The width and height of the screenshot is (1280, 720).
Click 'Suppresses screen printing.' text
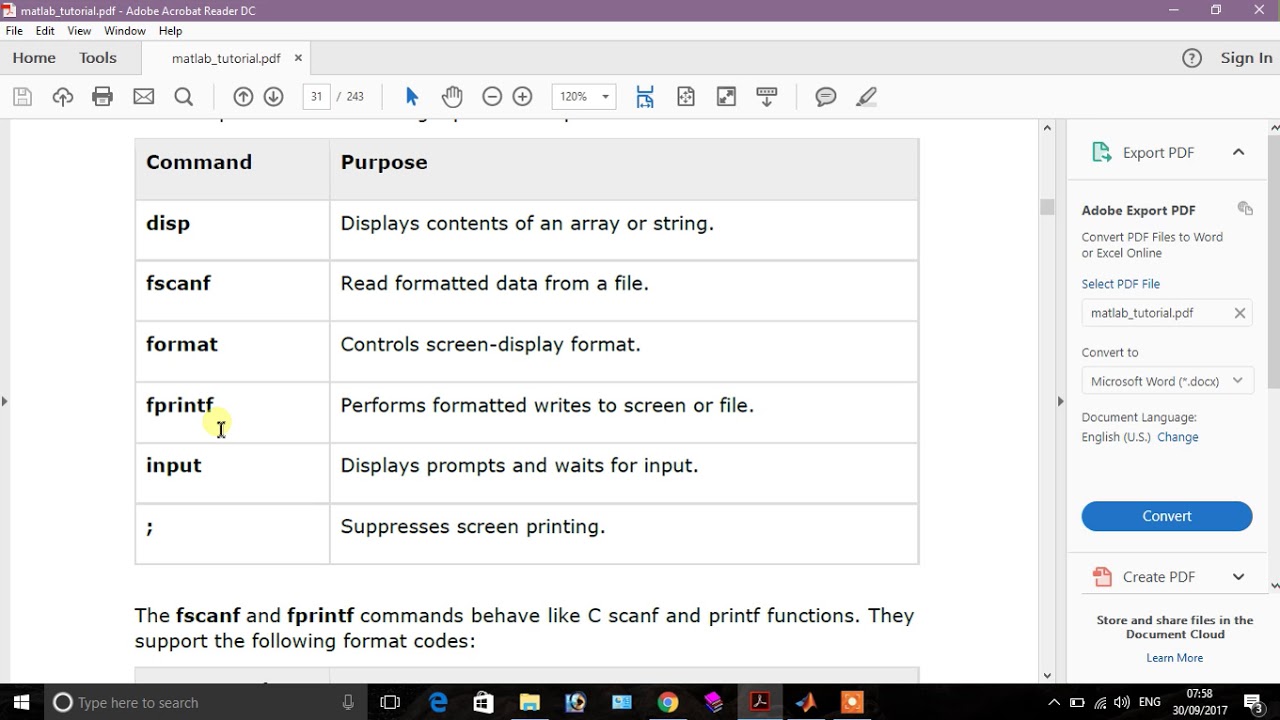tap(473, 526)
